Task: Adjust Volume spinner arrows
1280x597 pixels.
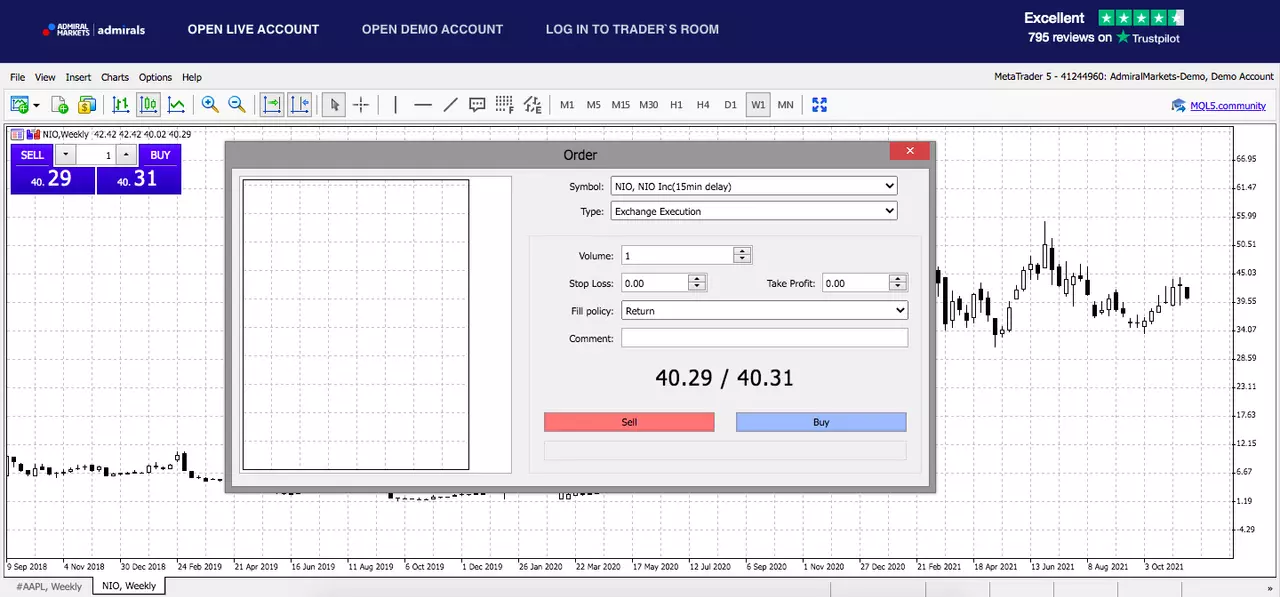Action: [742, 256]
